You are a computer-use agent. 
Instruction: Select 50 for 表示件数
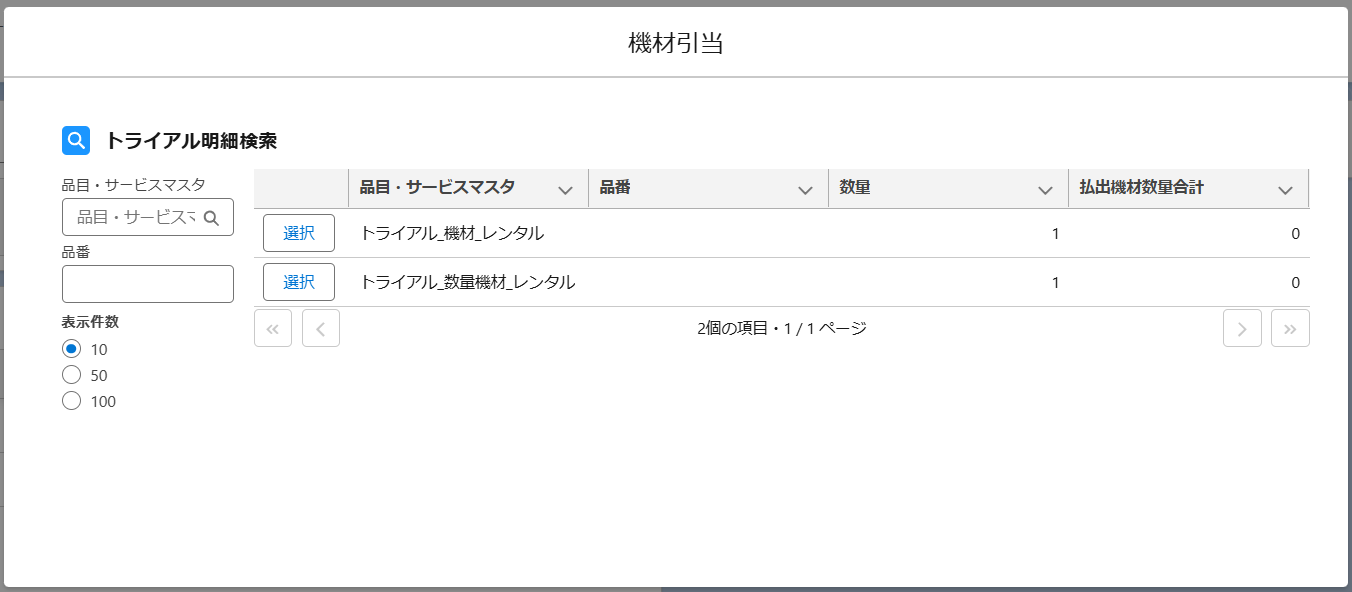[x=71, y=375]
